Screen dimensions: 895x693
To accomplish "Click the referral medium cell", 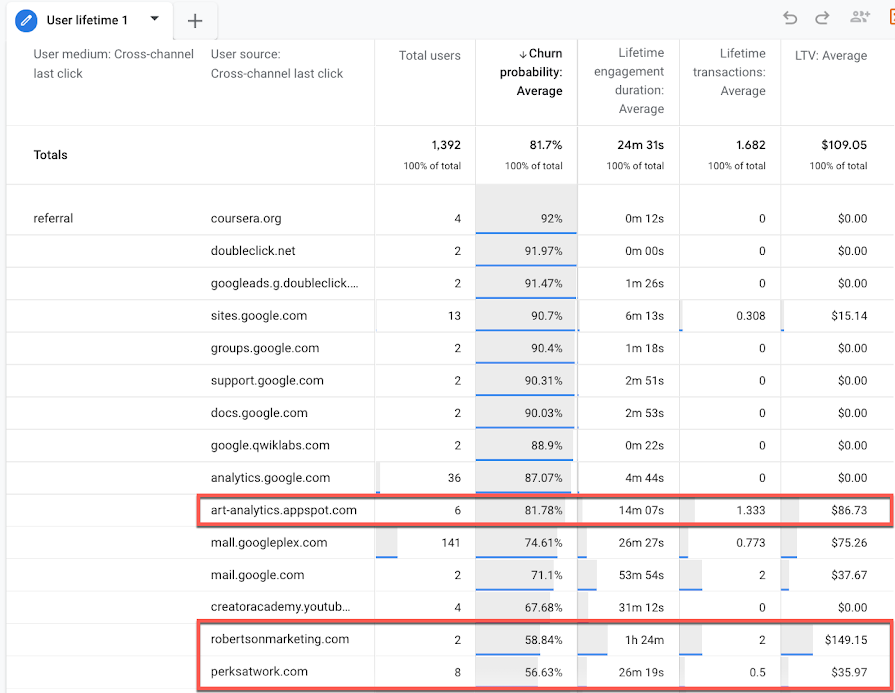I will coord(53,218).
